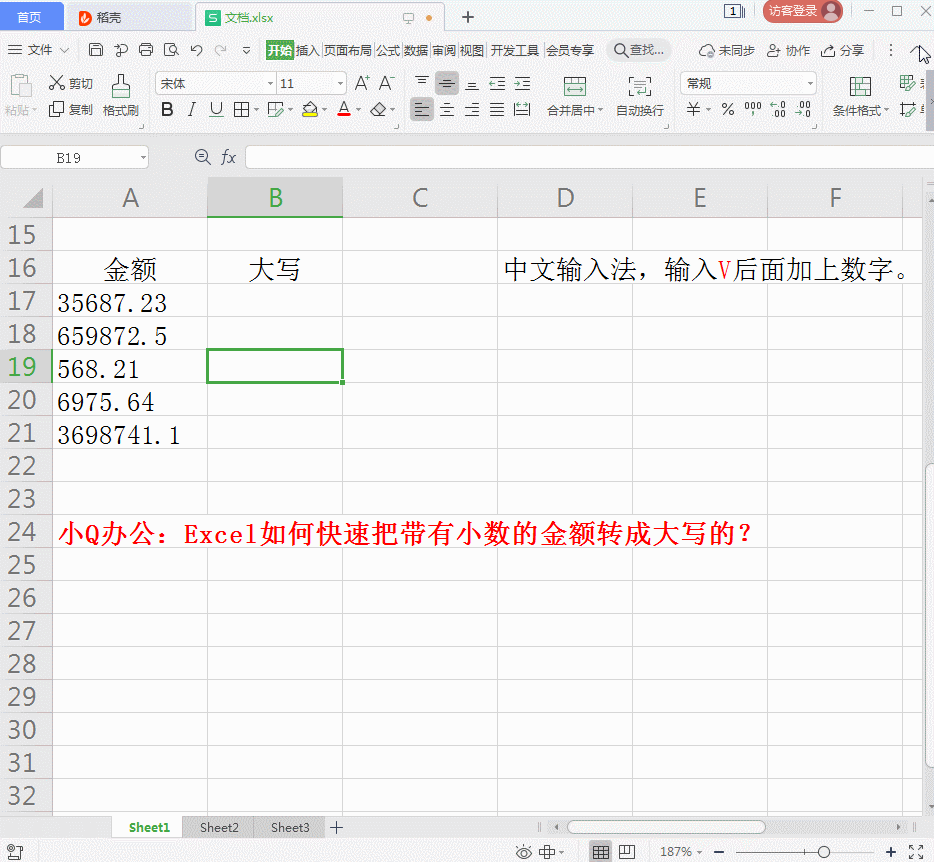934x862 pixels.
Task: Click the currency ¥ format icon
Action: (693, 109)
